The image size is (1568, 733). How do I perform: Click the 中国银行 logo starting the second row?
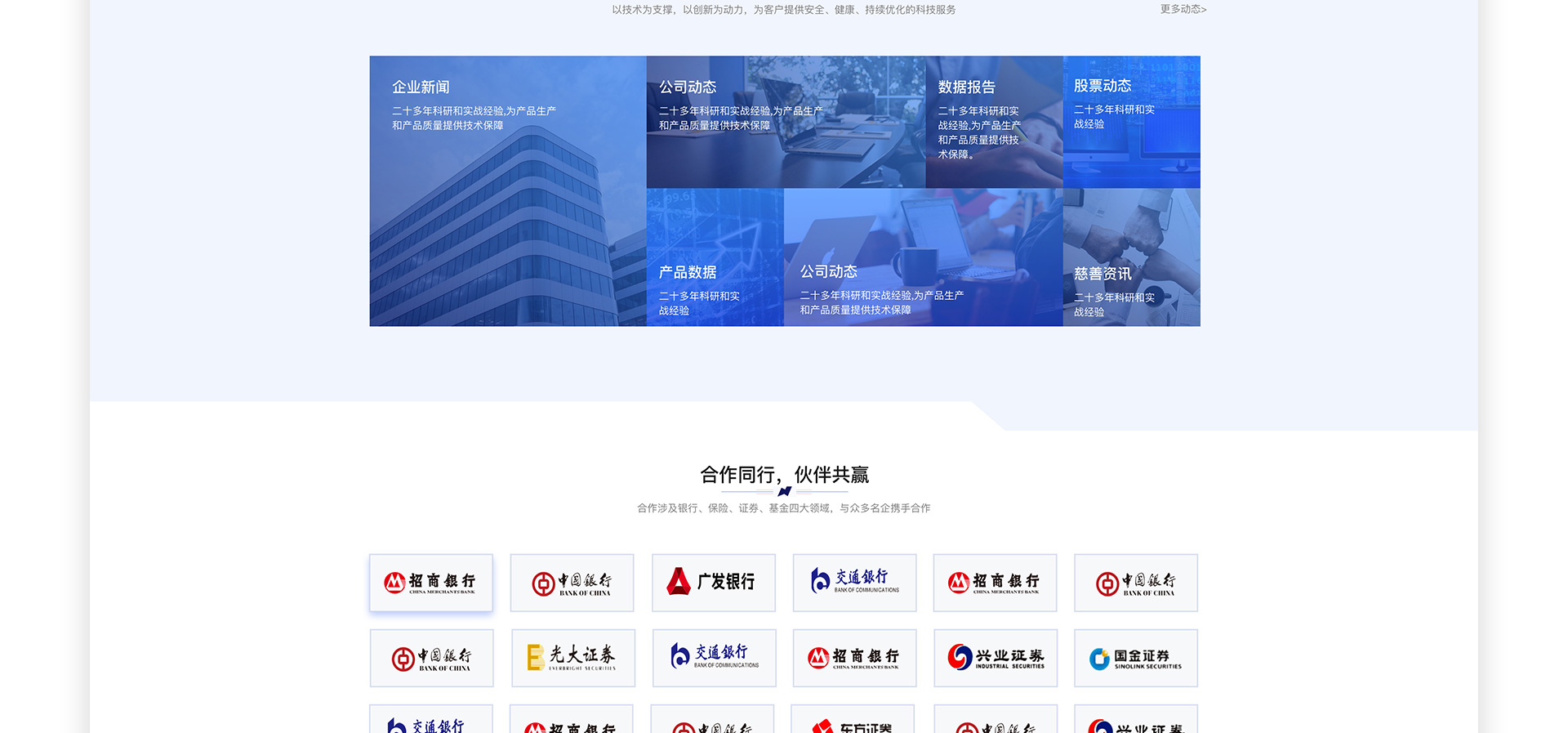click(x=431, y=658)
